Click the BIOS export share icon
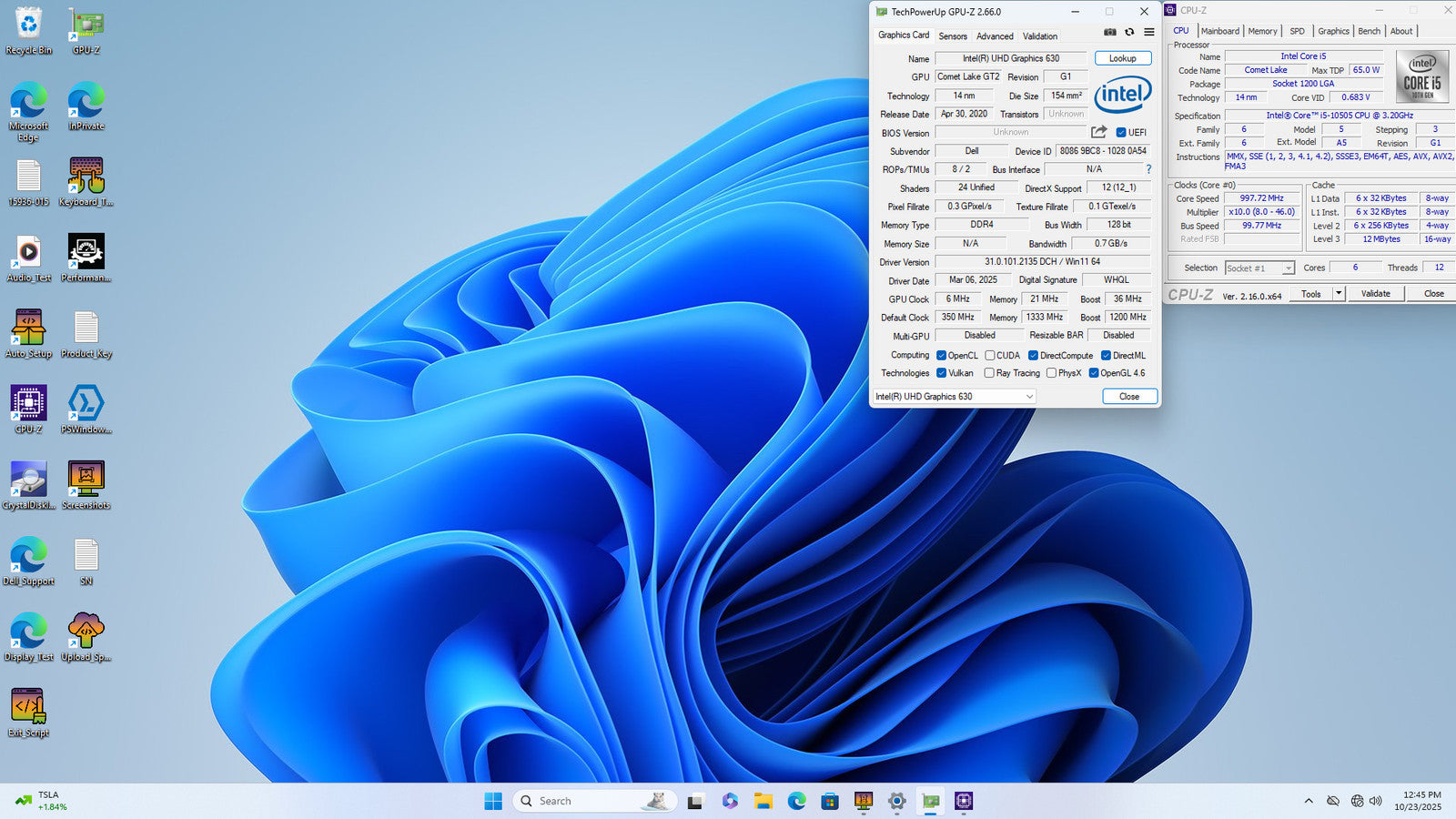Screen dimensions: 1456x819 coord(1099,132)
